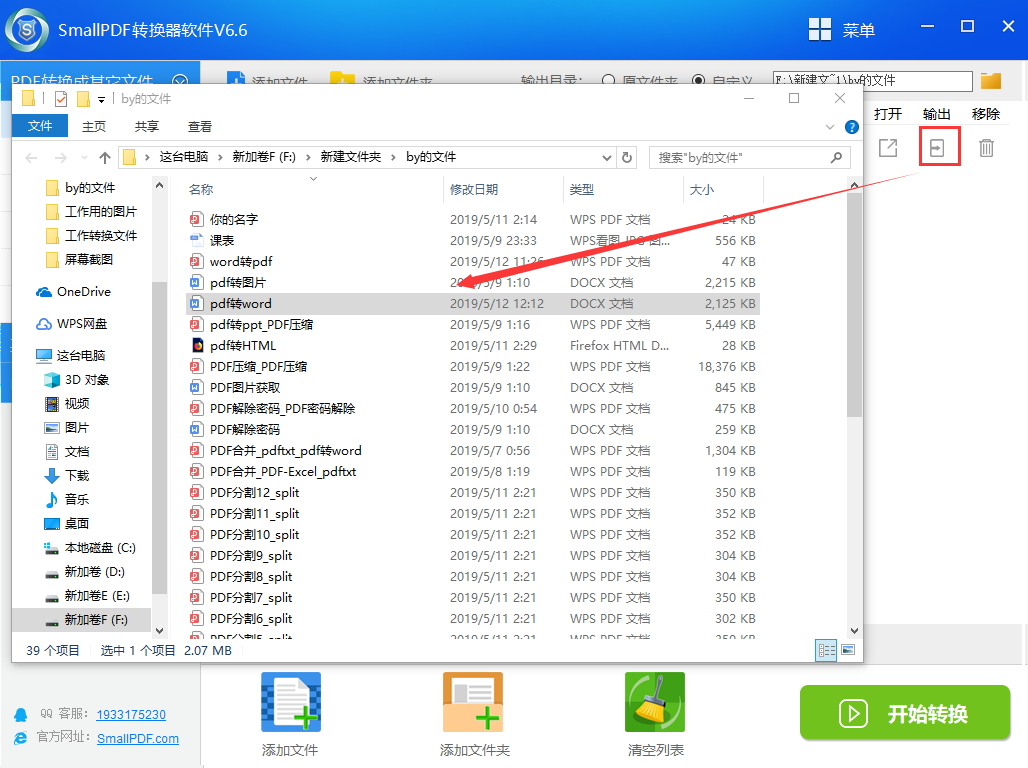Click the file list scroll-down arrow

[x=854, y=631]
